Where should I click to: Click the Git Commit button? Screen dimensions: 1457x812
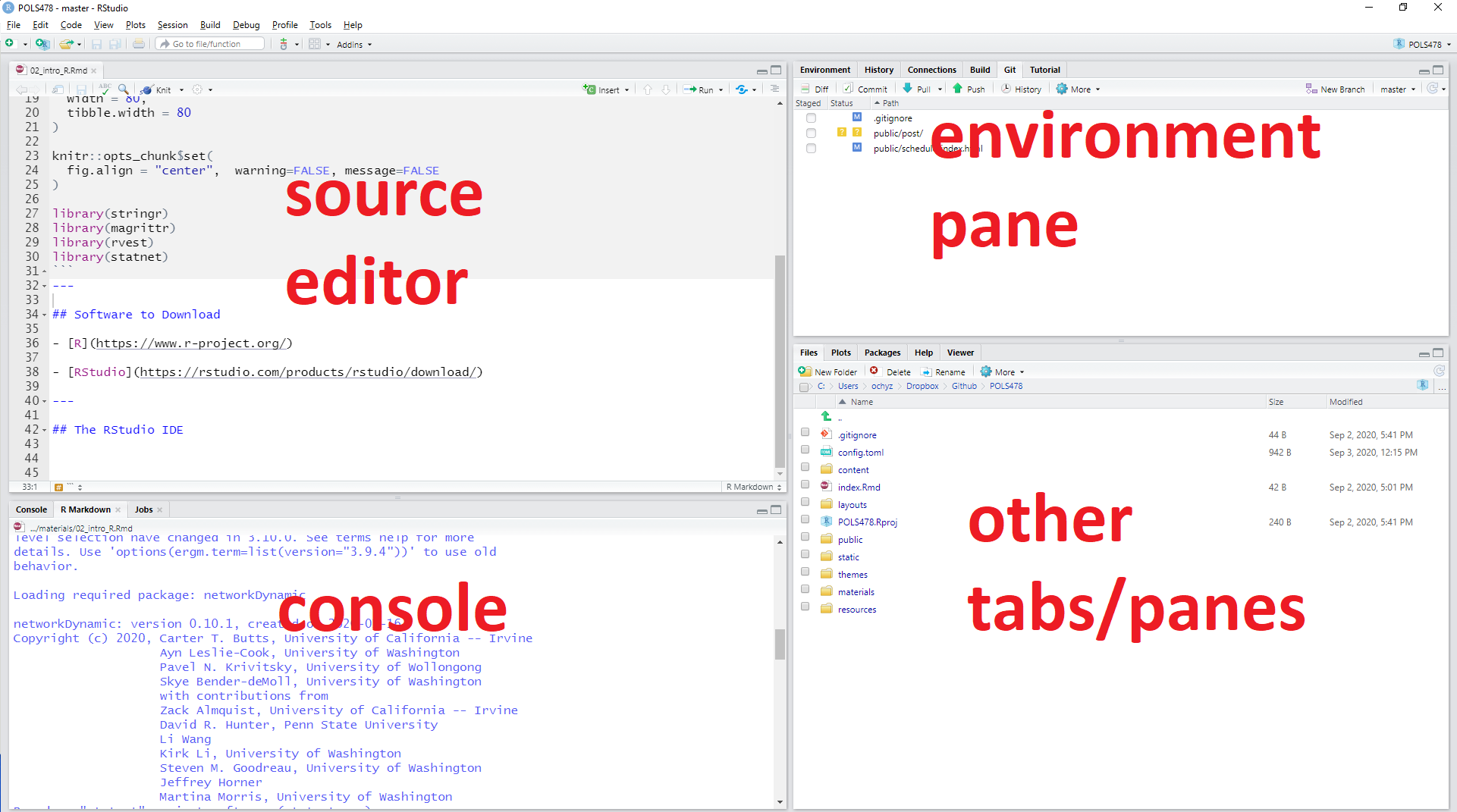(865, 89)
